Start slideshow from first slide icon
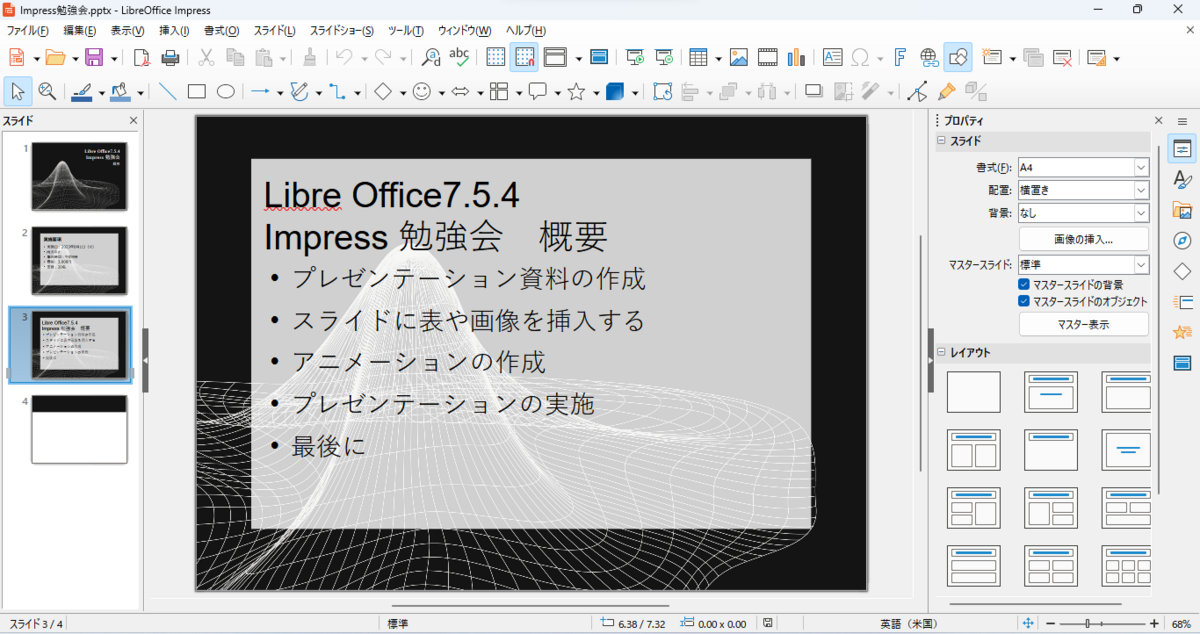This screenshot has width=1200, height=634. 634,57
